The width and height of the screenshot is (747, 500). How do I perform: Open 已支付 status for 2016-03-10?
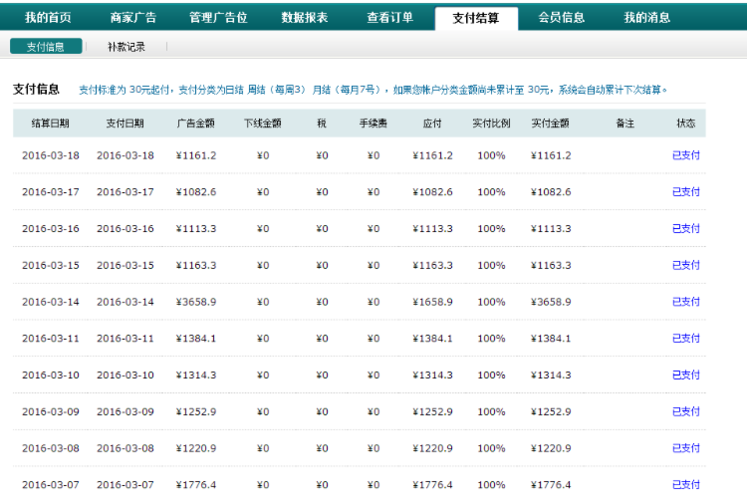pyautogui.click(x=686, y=375)
